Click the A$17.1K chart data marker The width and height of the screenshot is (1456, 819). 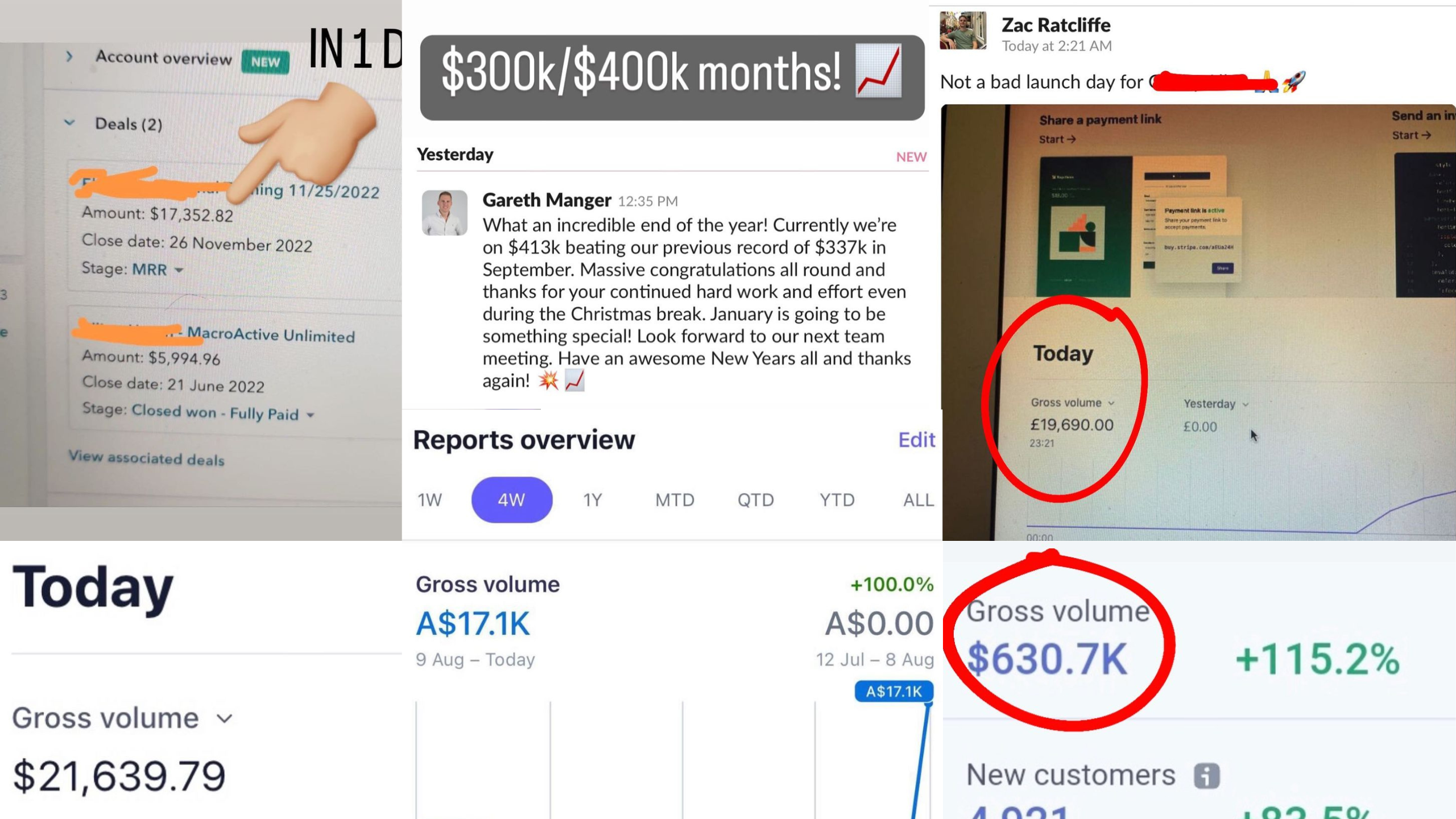tap(894, 692)
